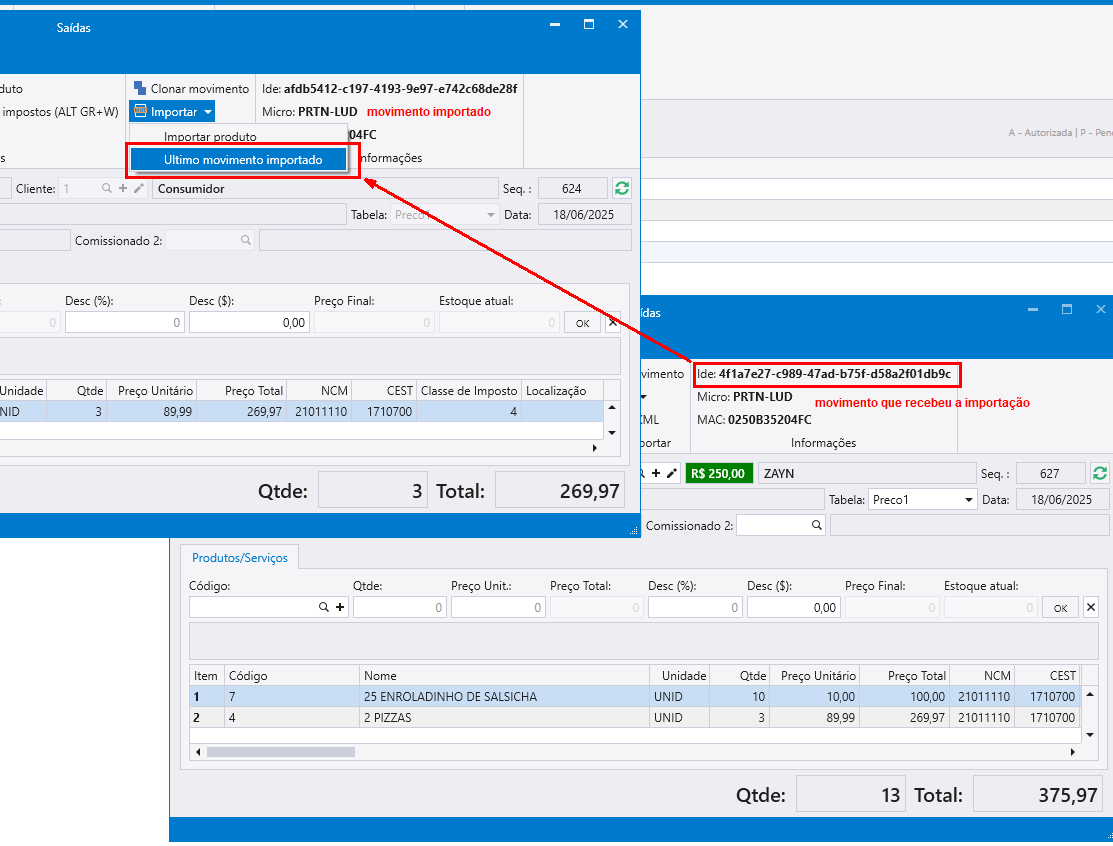1113x846 pixels.
Task: Click the refresh icon beside Seq. 624
Action: pos(622,188)
